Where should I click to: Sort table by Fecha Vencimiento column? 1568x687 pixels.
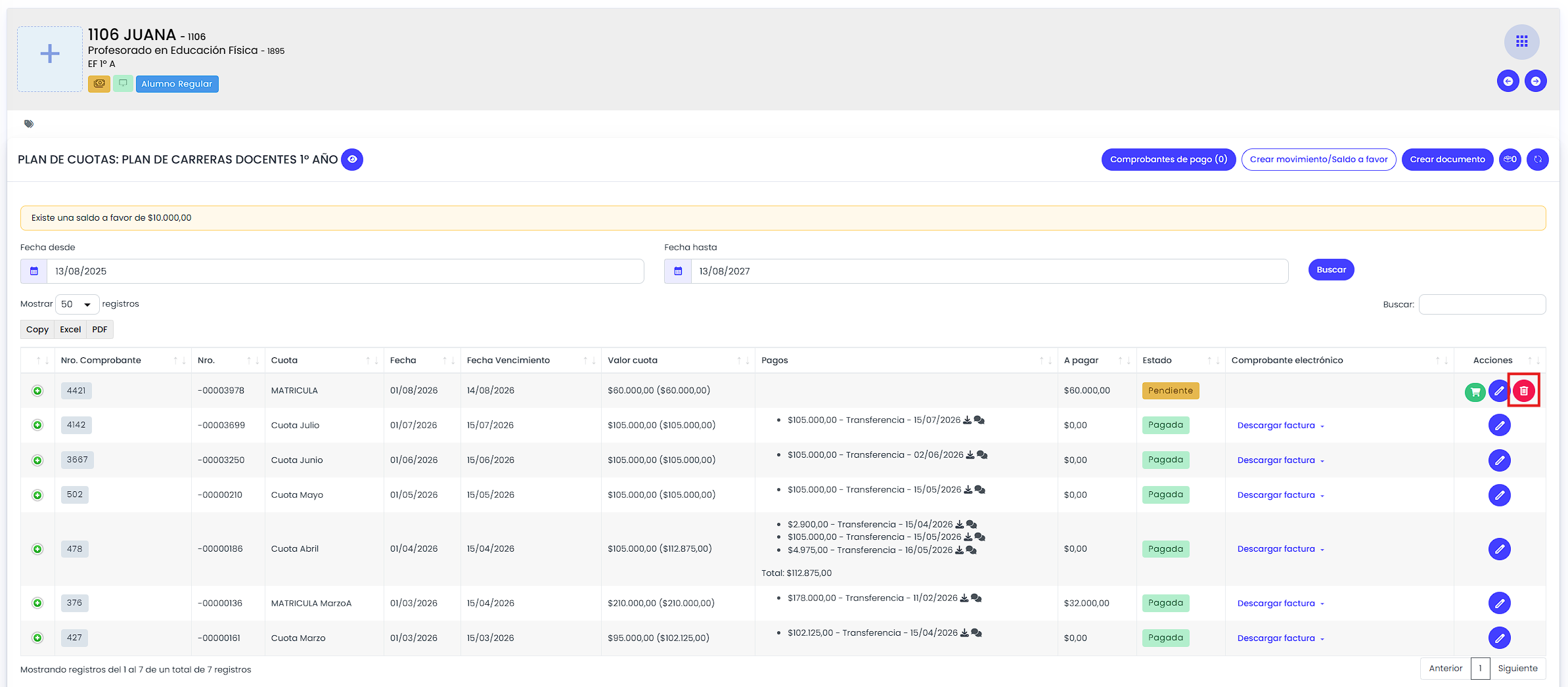coord(530,360)
